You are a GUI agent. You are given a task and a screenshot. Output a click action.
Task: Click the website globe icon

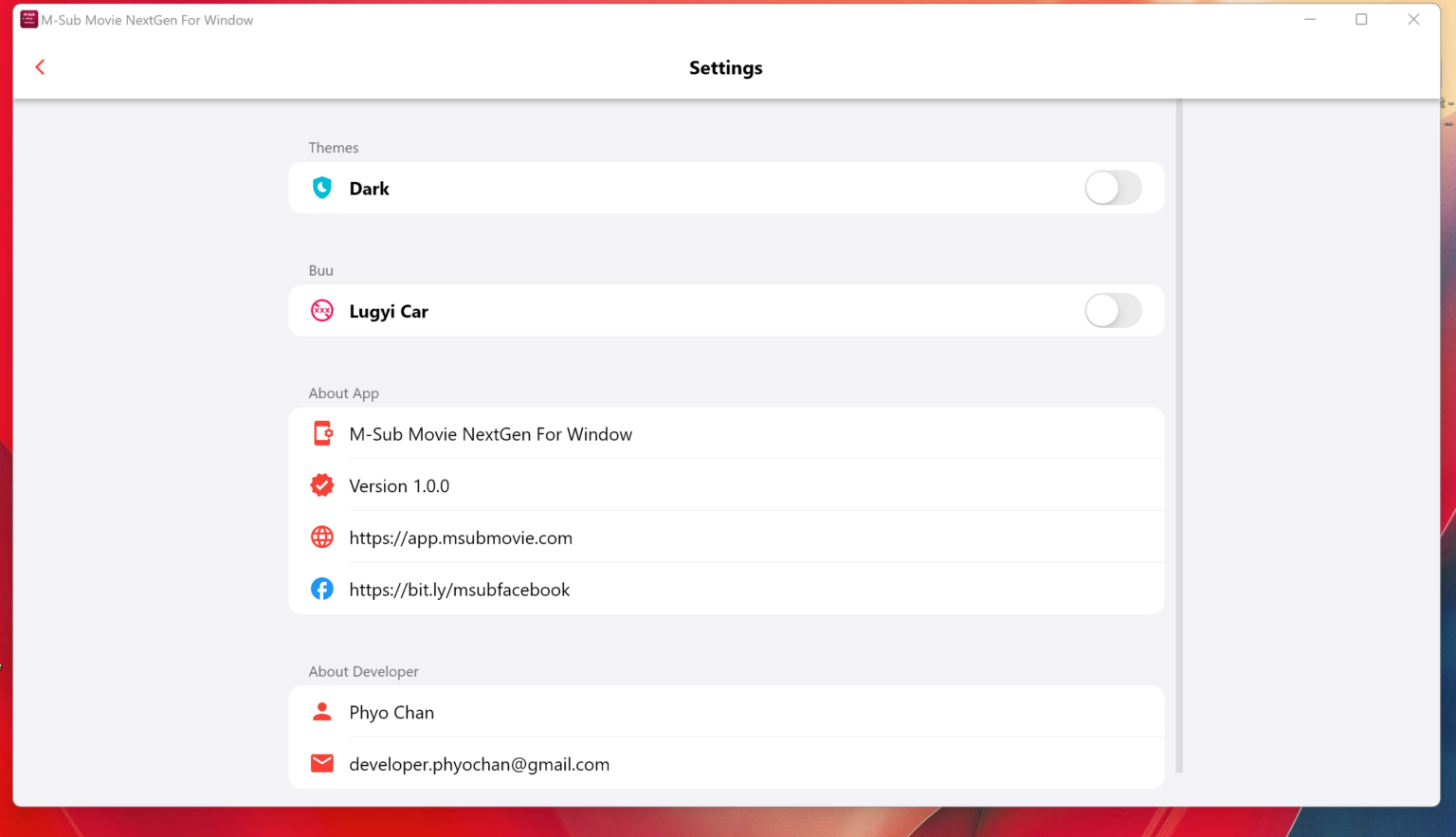point(322,537)
